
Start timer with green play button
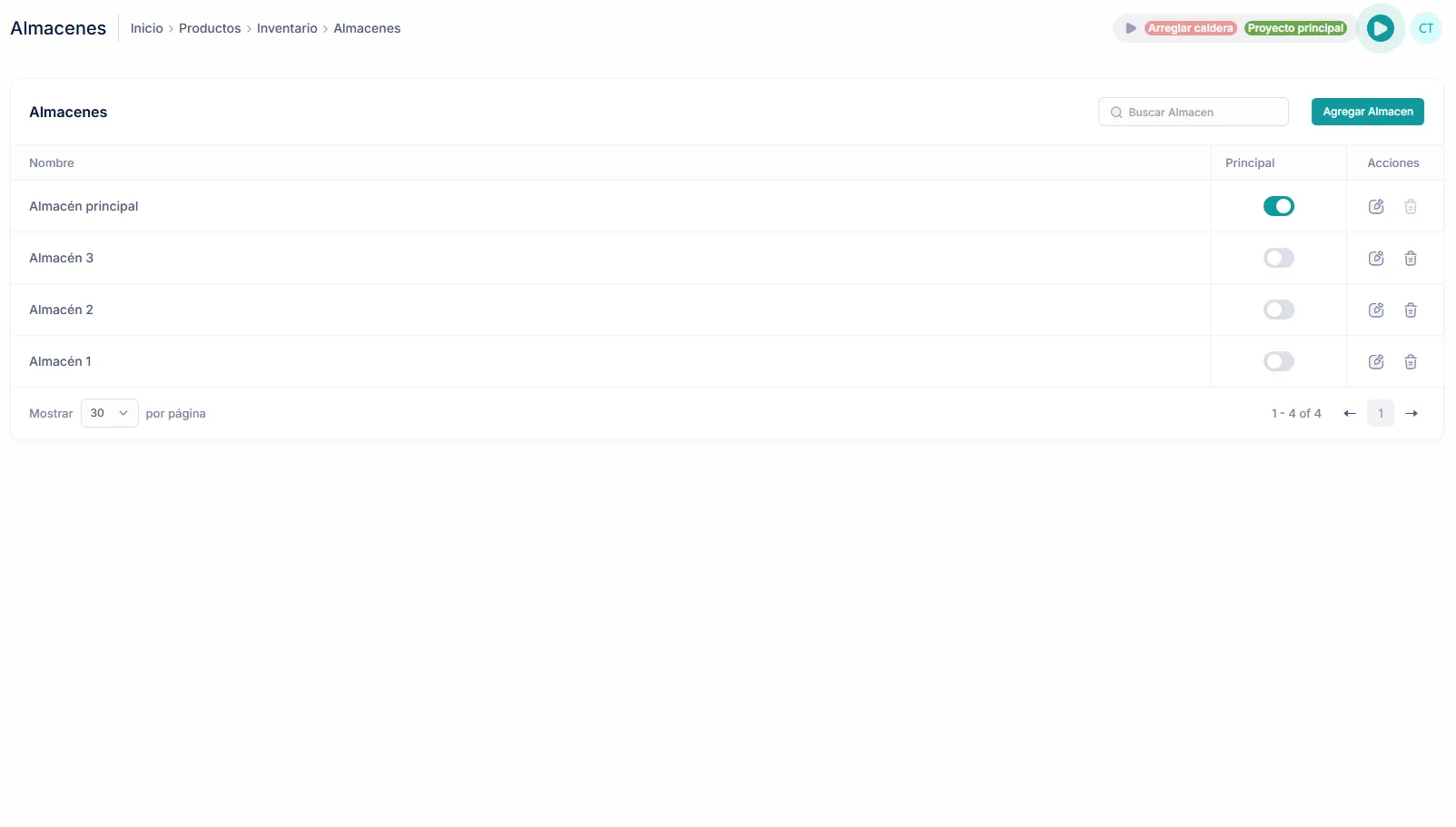[x=1380, y=28]
